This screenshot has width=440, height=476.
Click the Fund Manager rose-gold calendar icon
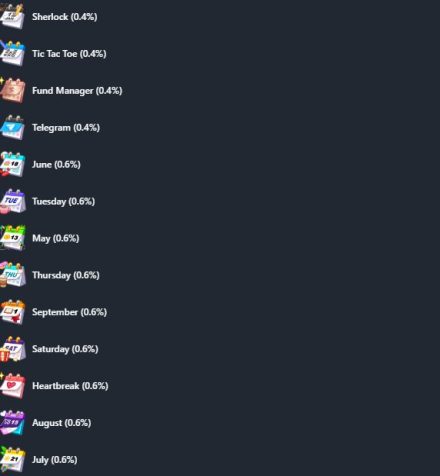12,90
